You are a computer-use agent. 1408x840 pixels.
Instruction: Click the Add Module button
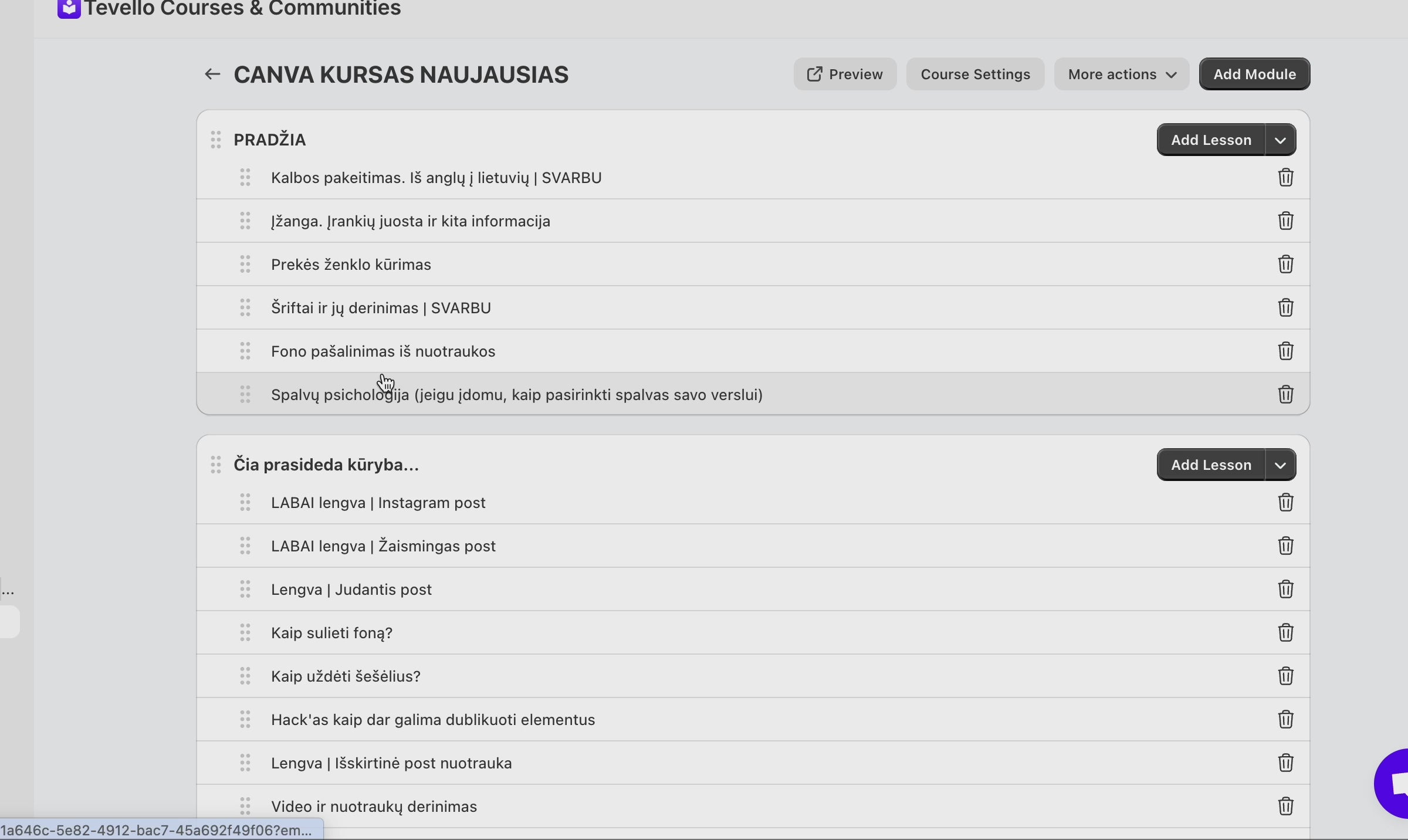pos(1254,74)
